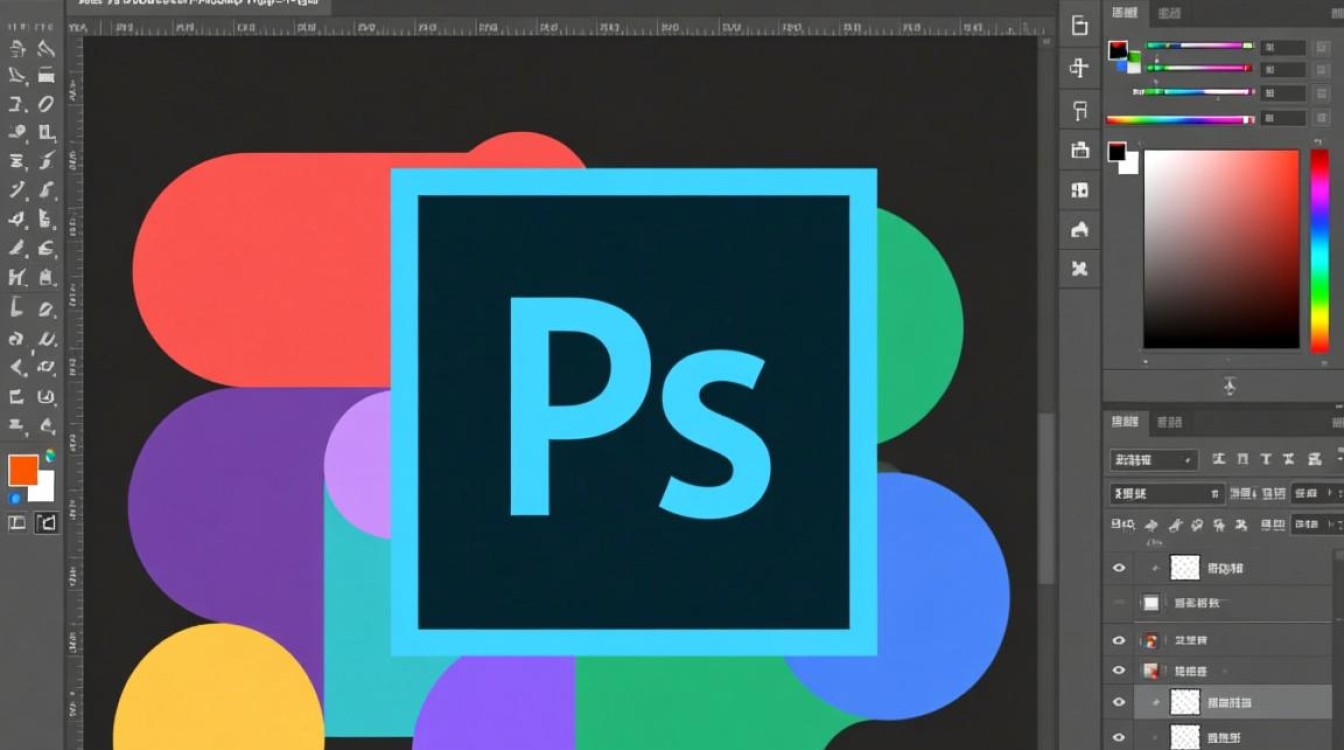
Task: Click the X-shaped icon in the collapsed panel strip
Action: (x=1079, y=268)
